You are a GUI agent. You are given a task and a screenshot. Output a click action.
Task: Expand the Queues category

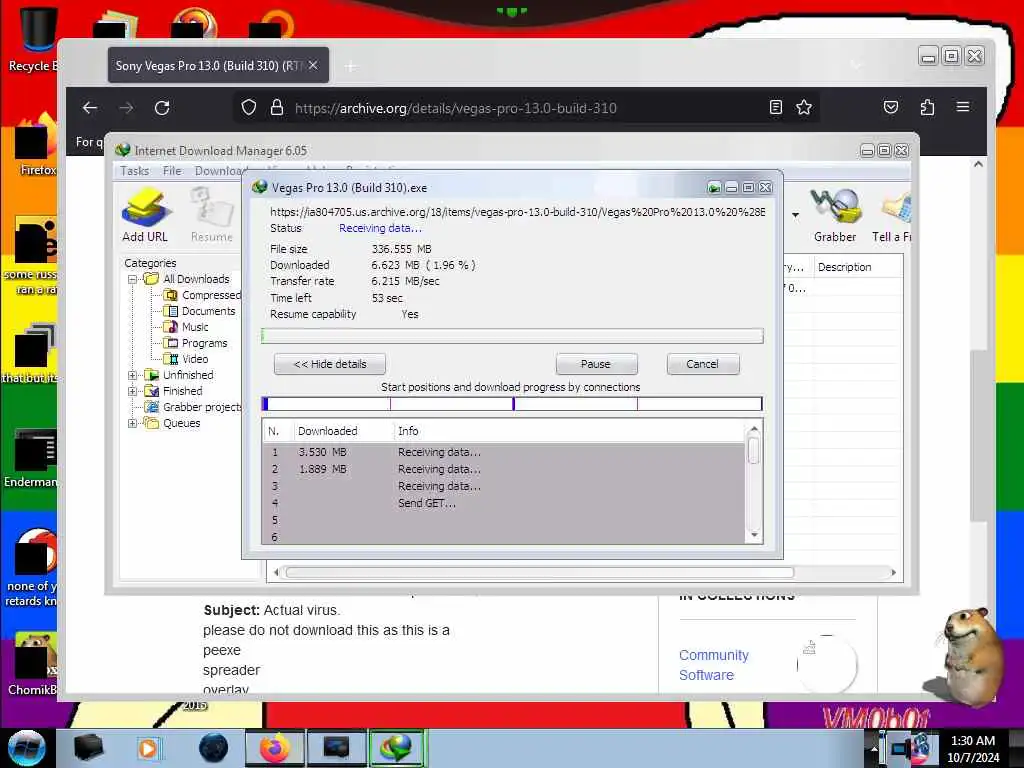(x=132, y=423)
